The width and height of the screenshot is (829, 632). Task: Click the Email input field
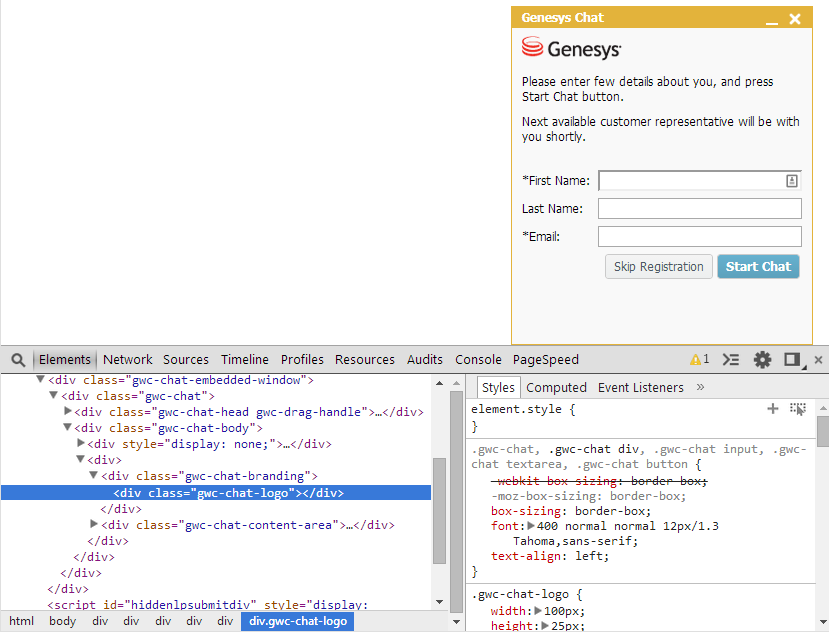(x=699, y=236)
